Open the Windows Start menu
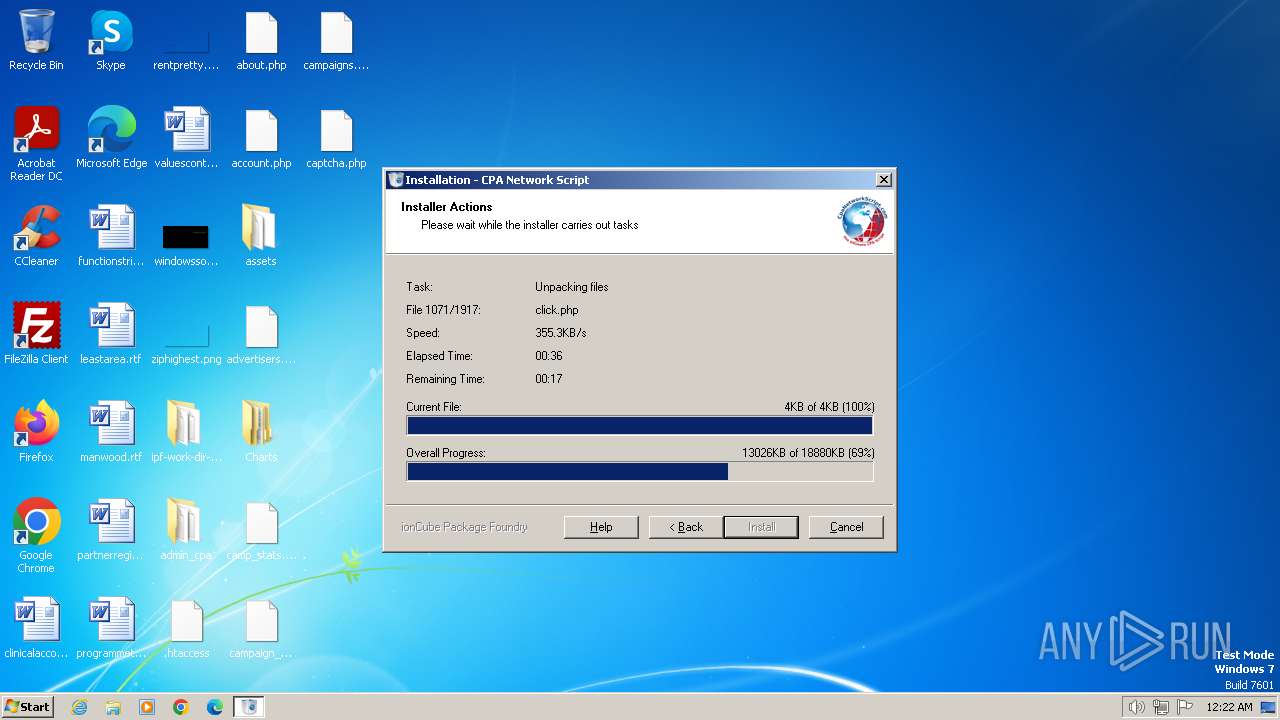This screenshot has width=1280, height=720. pyautogui.click(x=28, y=706)
